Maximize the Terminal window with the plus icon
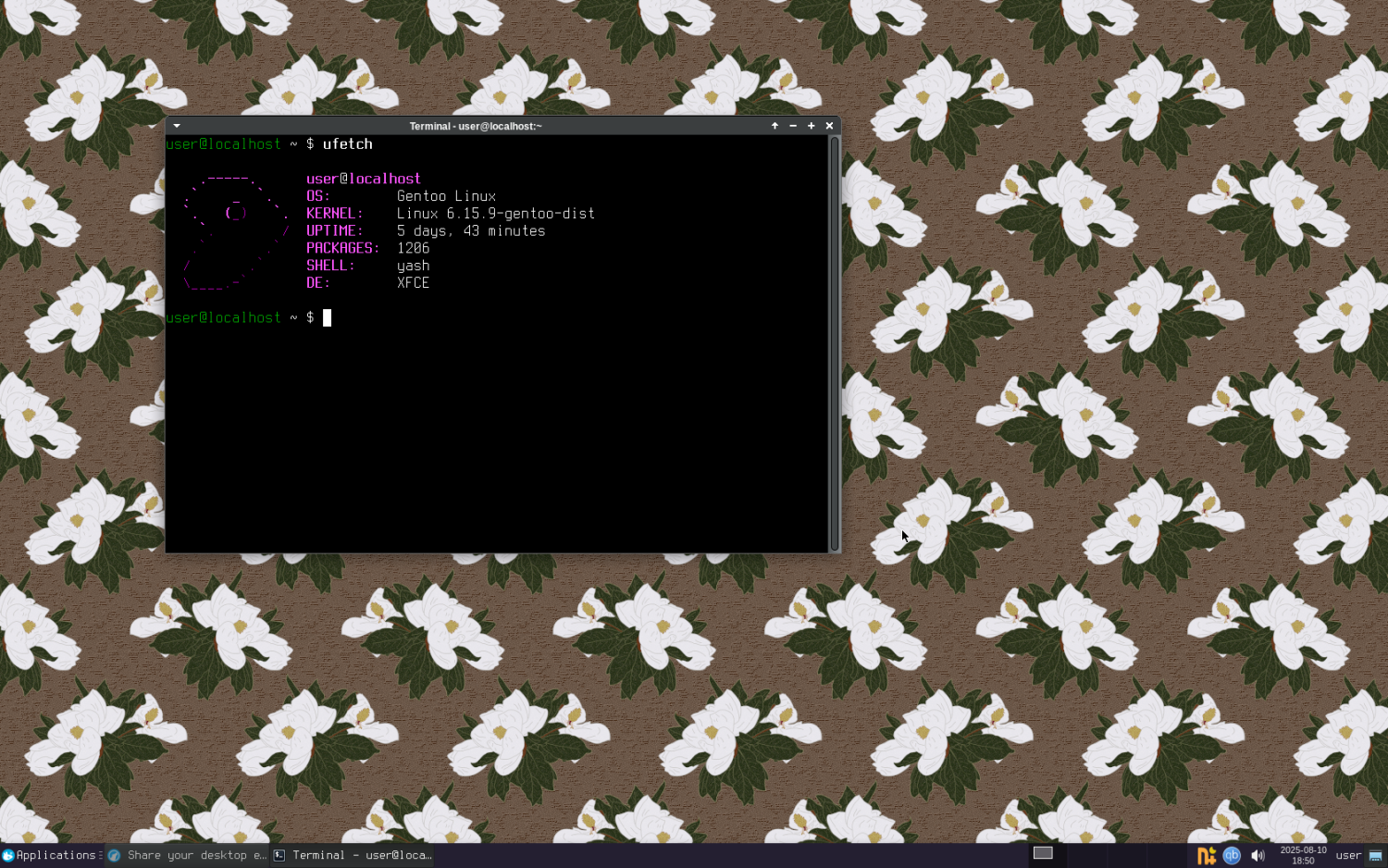 tap(812, 126)
